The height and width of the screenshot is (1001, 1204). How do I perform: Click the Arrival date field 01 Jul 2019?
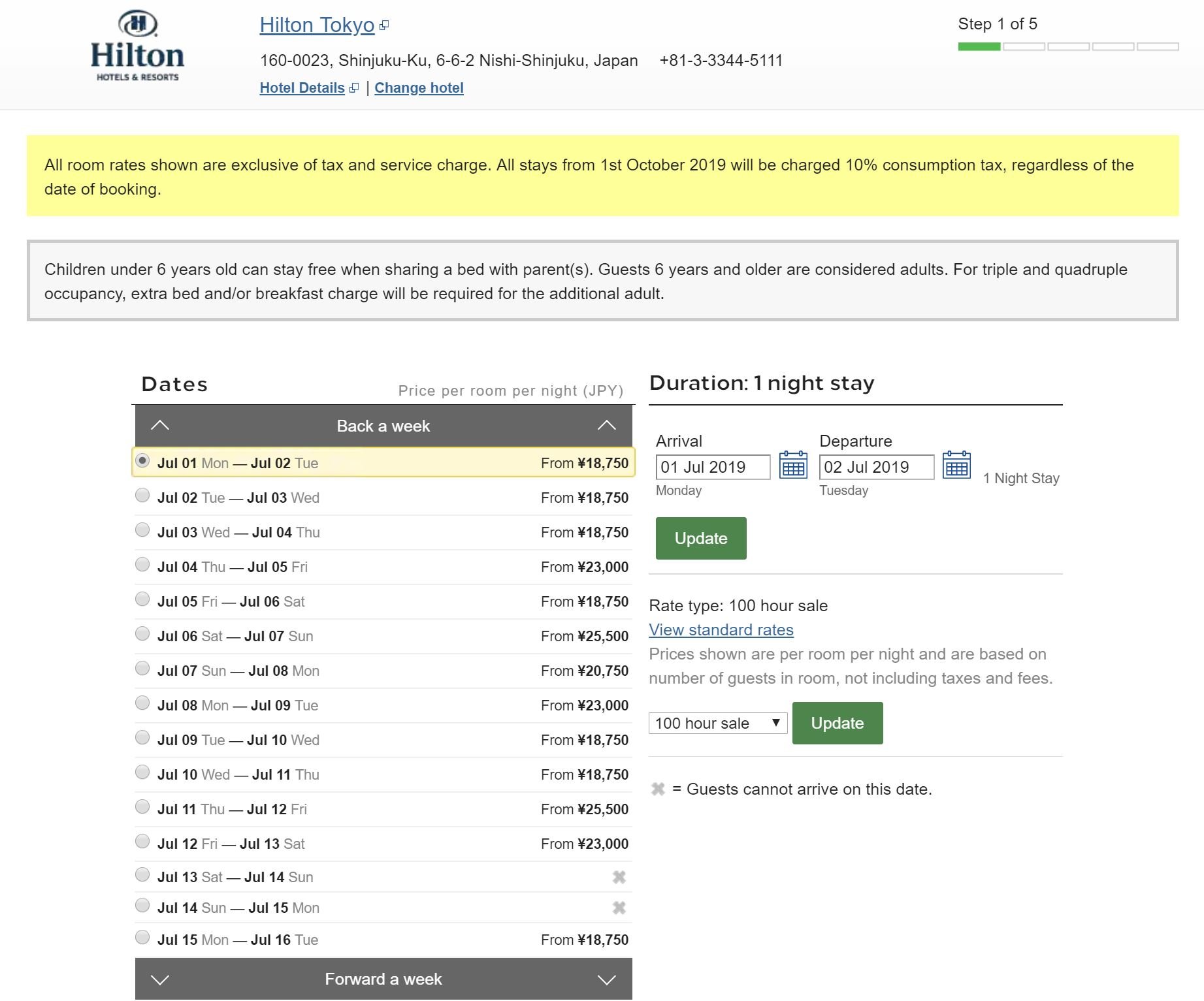tap(713, 467)
